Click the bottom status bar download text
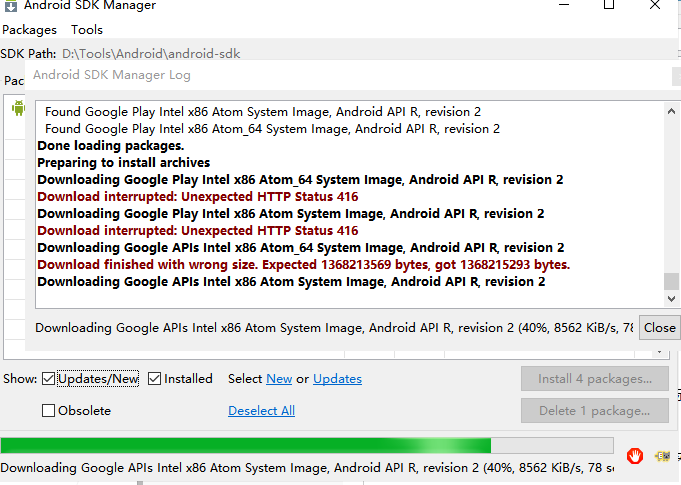Screen dimensions: 681x485 point(307,468)
